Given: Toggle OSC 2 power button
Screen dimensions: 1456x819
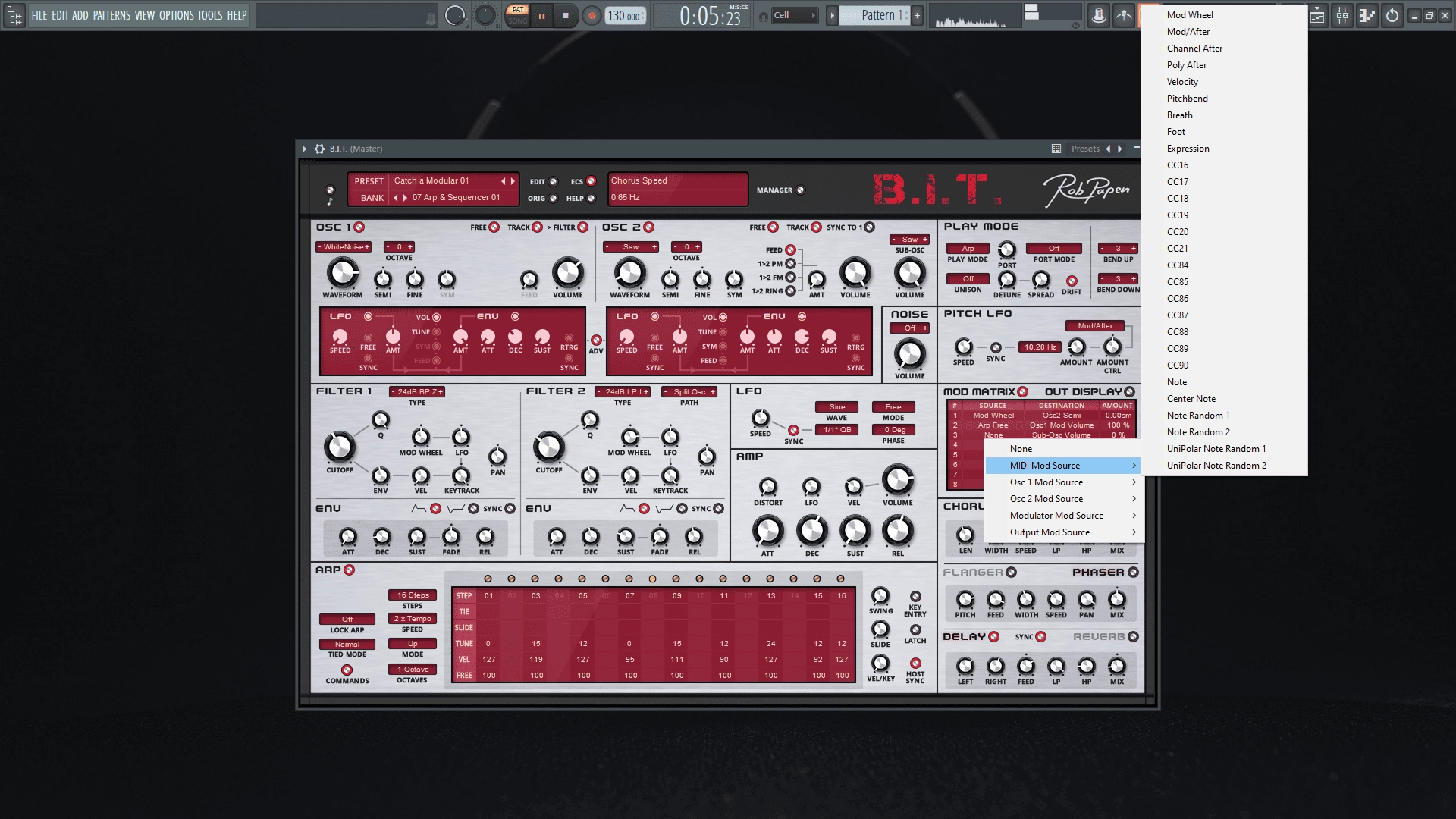Looking at the screenshot, I should point(649,227).
